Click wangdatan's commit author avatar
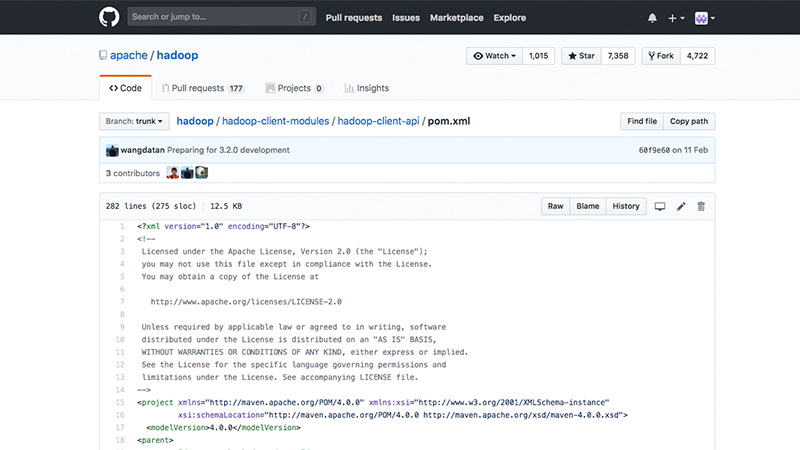 pyautogui.click(x=112, y=150)
